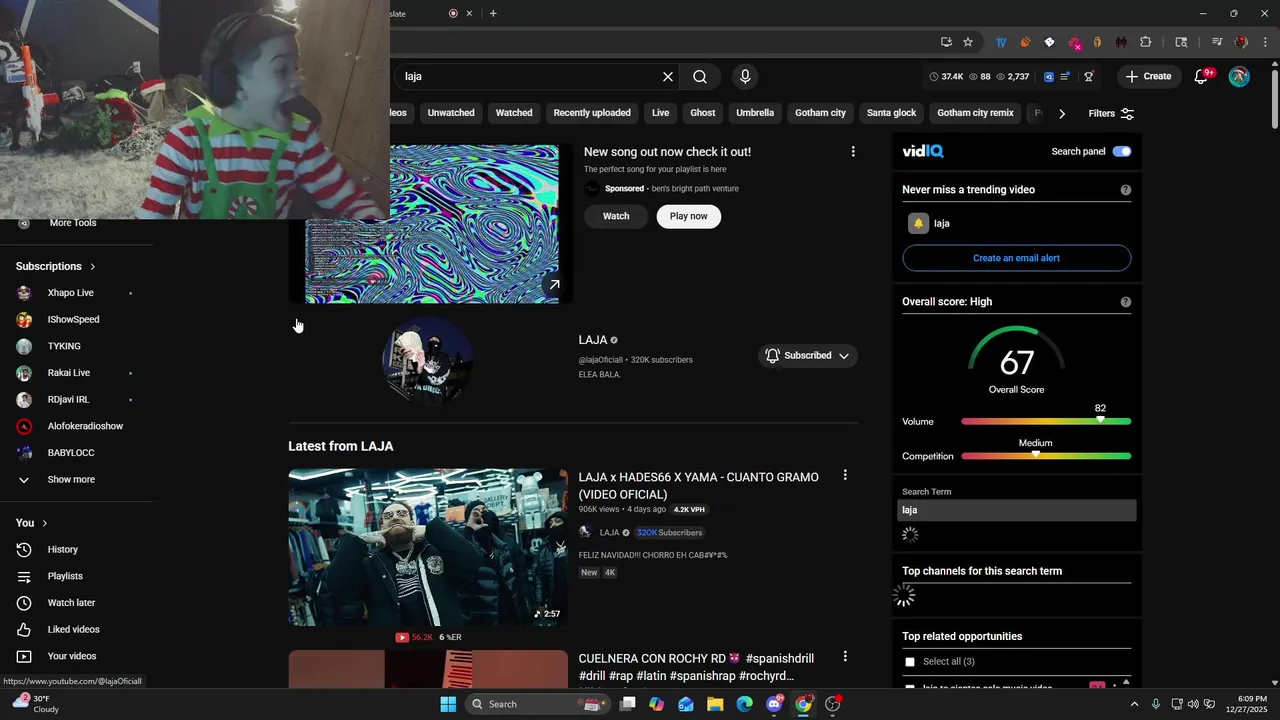The image size is (1280, 720).
Task: Click Create an email alert
Action: (1016, 258)
